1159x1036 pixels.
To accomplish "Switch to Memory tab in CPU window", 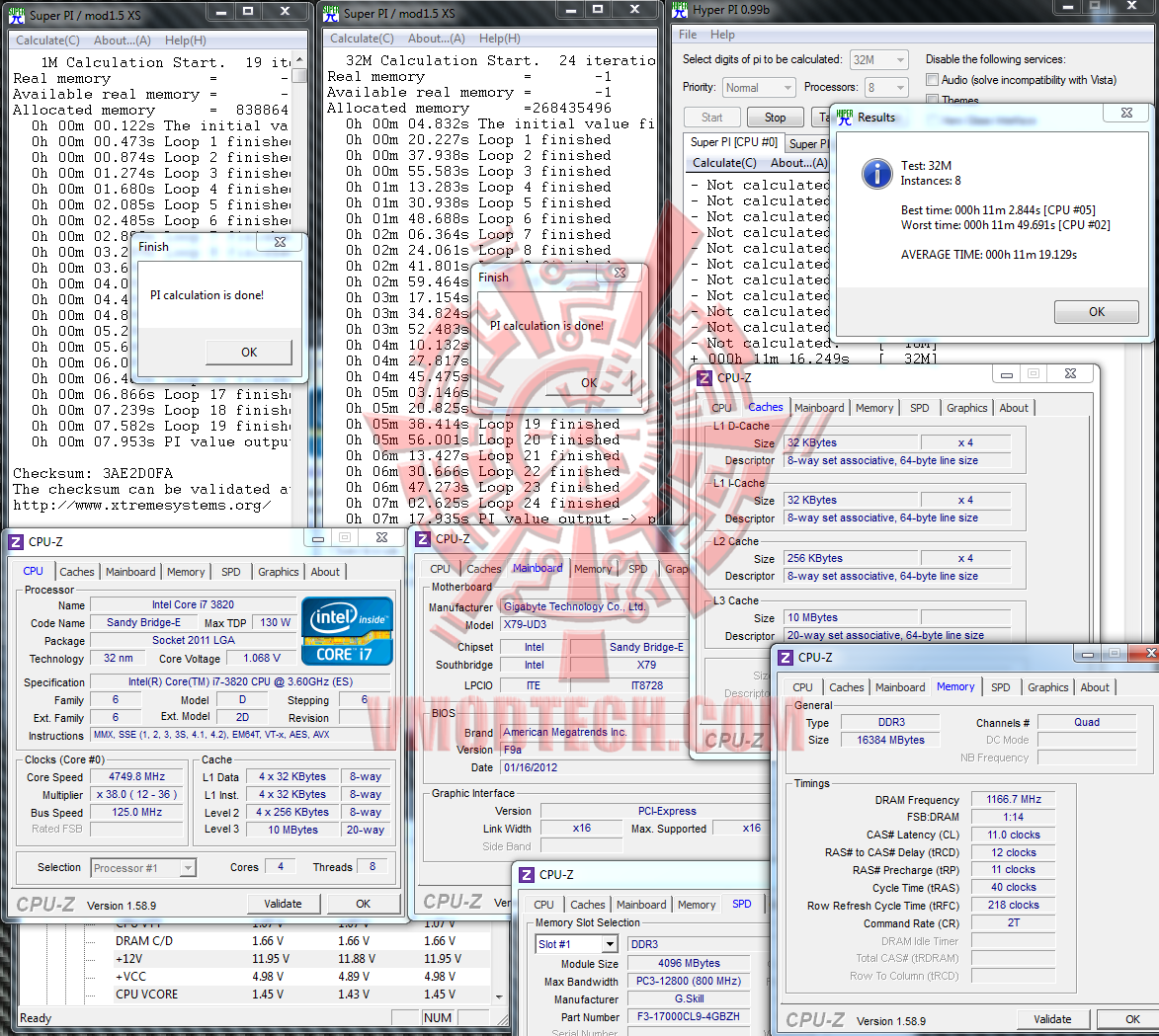I will tap(186, 572).
